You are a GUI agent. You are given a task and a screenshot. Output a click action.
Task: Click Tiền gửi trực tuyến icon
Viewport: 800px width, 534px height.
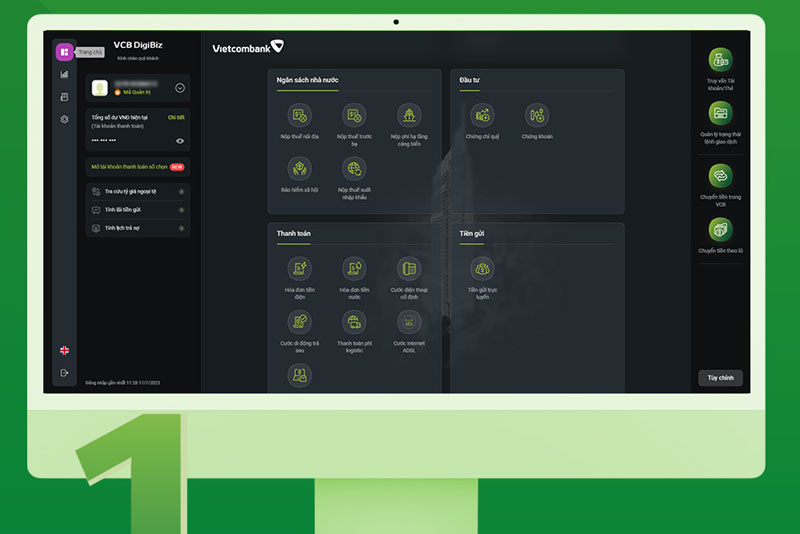482,269
